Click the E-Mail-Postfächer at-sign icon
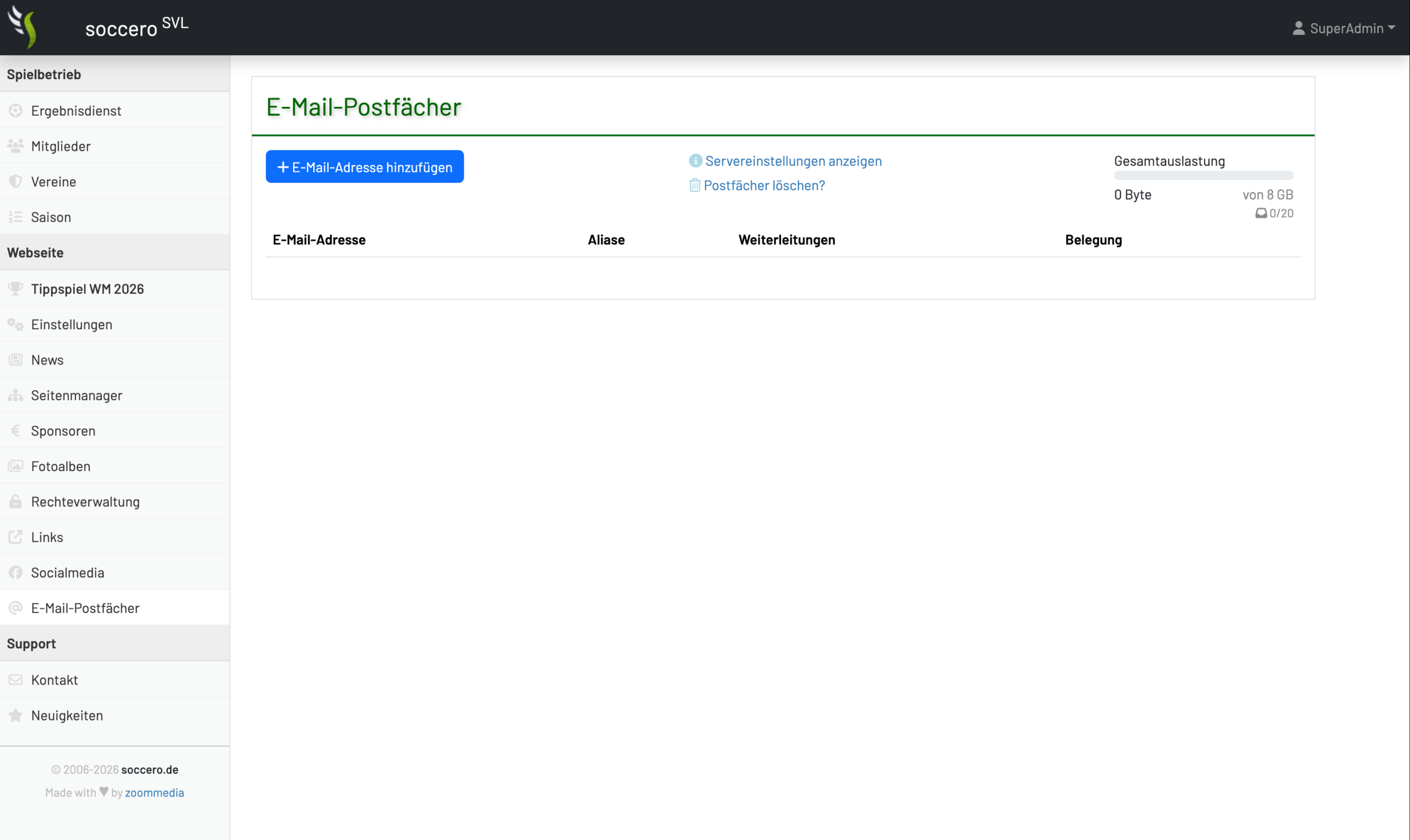This screenshot has width=1410, height=840. click(15, 608)
